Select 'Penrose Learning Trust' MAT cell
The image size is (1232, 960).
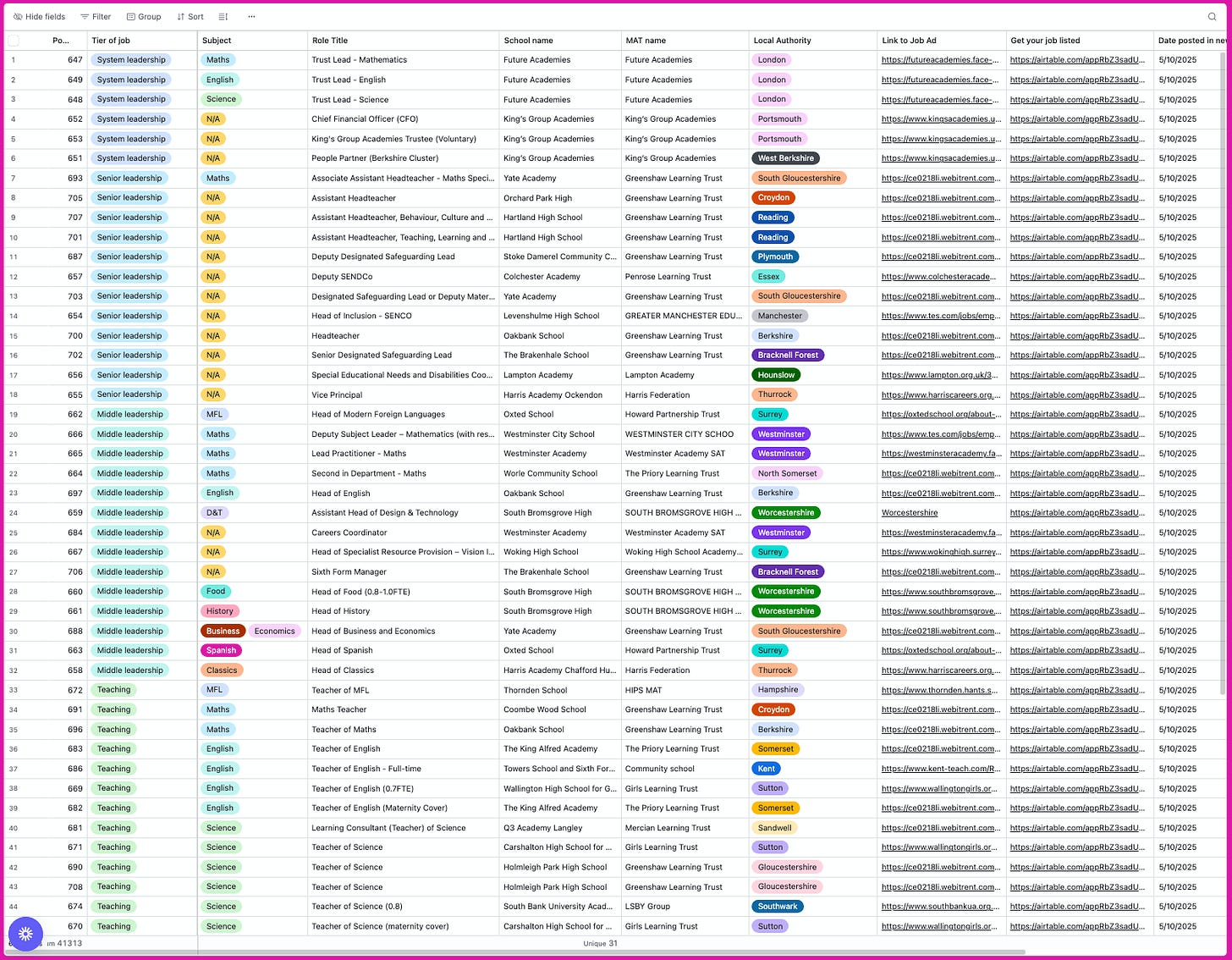point(685,277)
